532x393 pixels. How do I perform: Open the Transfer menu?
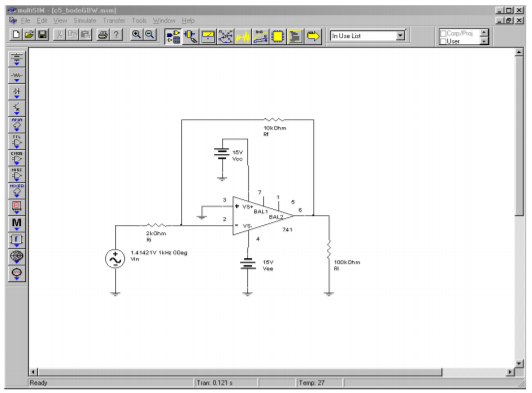click(x=114, y=21)
